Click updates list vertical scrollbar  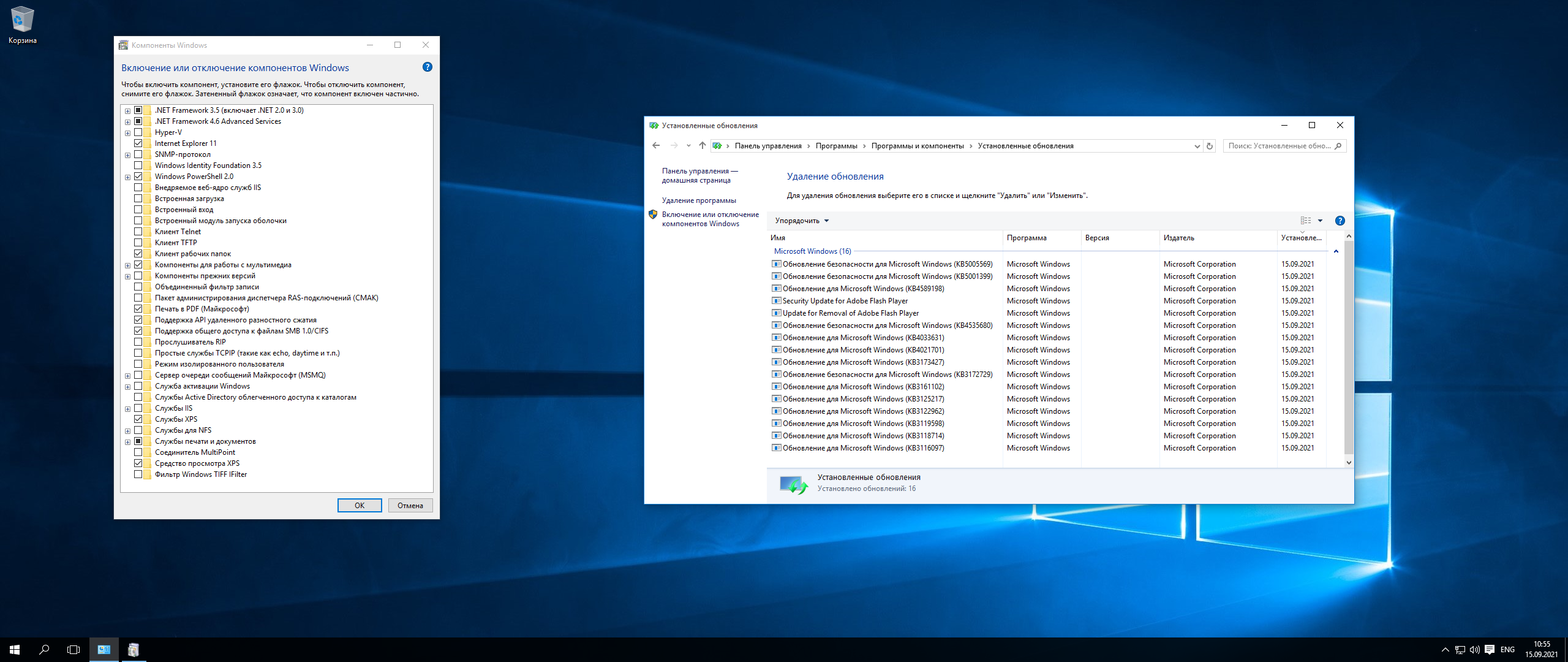[x=1348, y=347]
